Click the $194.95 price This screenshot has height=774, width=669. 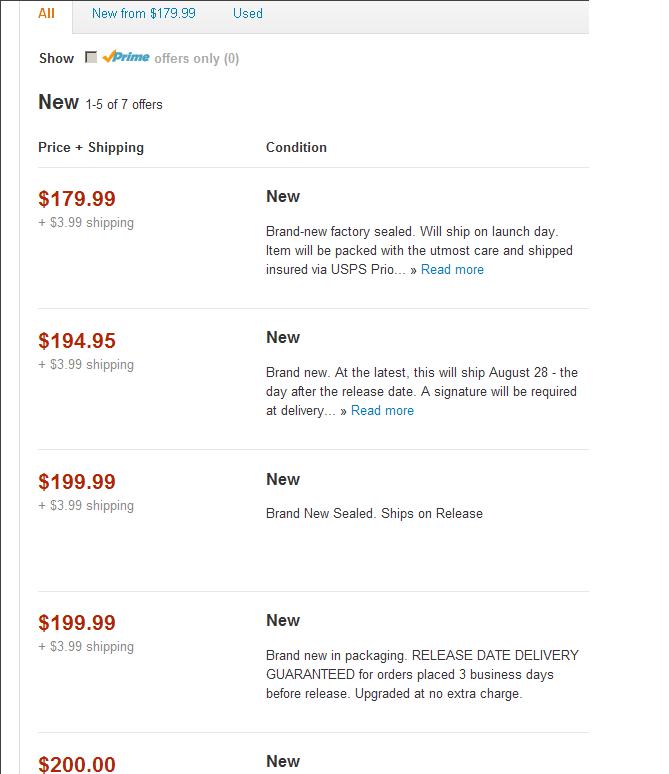pyautogui.click(x=77, y=341)
